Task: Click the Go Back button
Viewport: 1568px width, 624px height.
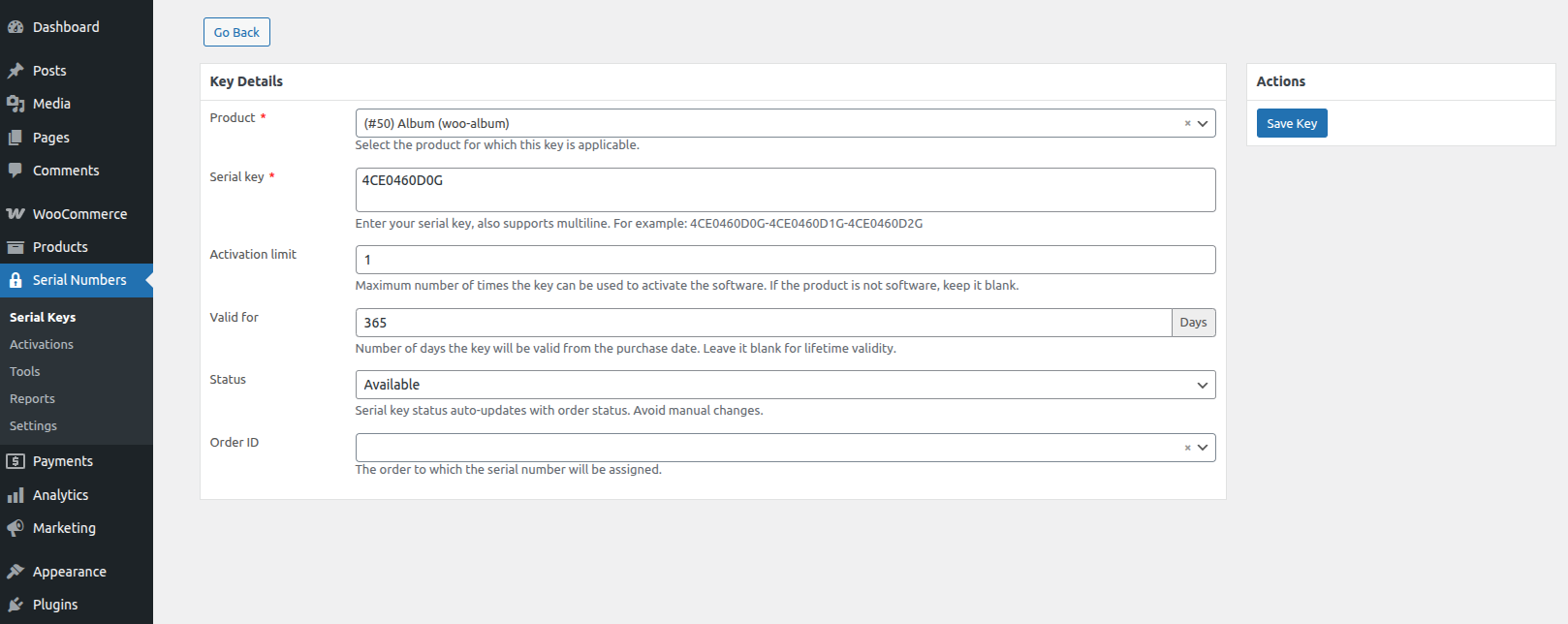Action: 236,32
